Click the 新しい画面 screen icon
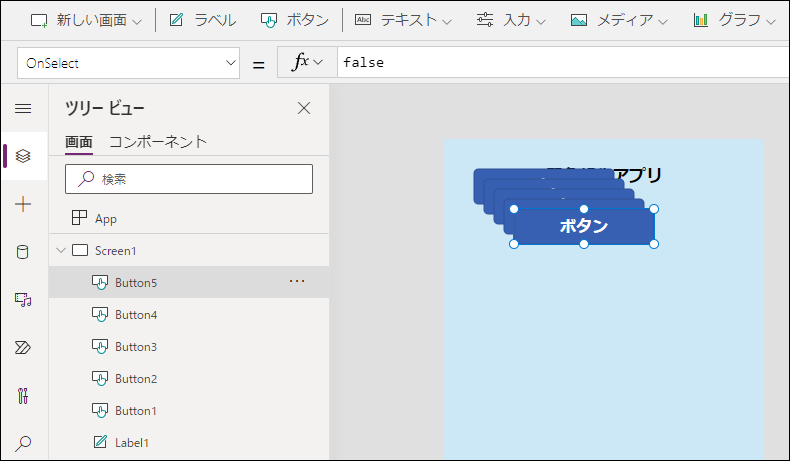The width and height of the screenshot is (790, 461). coord(39,20)
